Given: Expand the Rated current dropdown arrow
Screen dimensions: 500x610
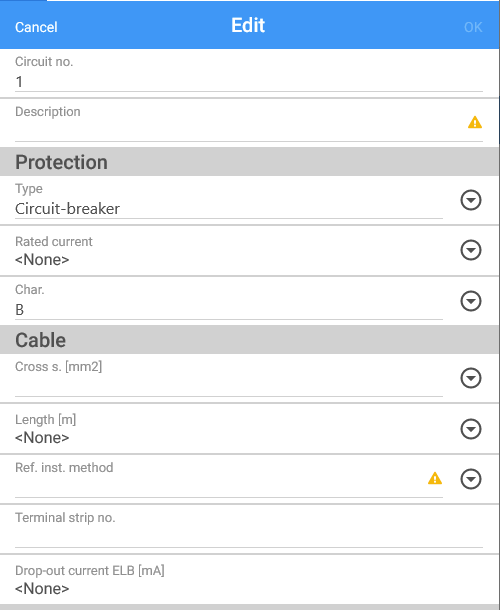Looking at the screenshot, I should click(x=471, y=250).
